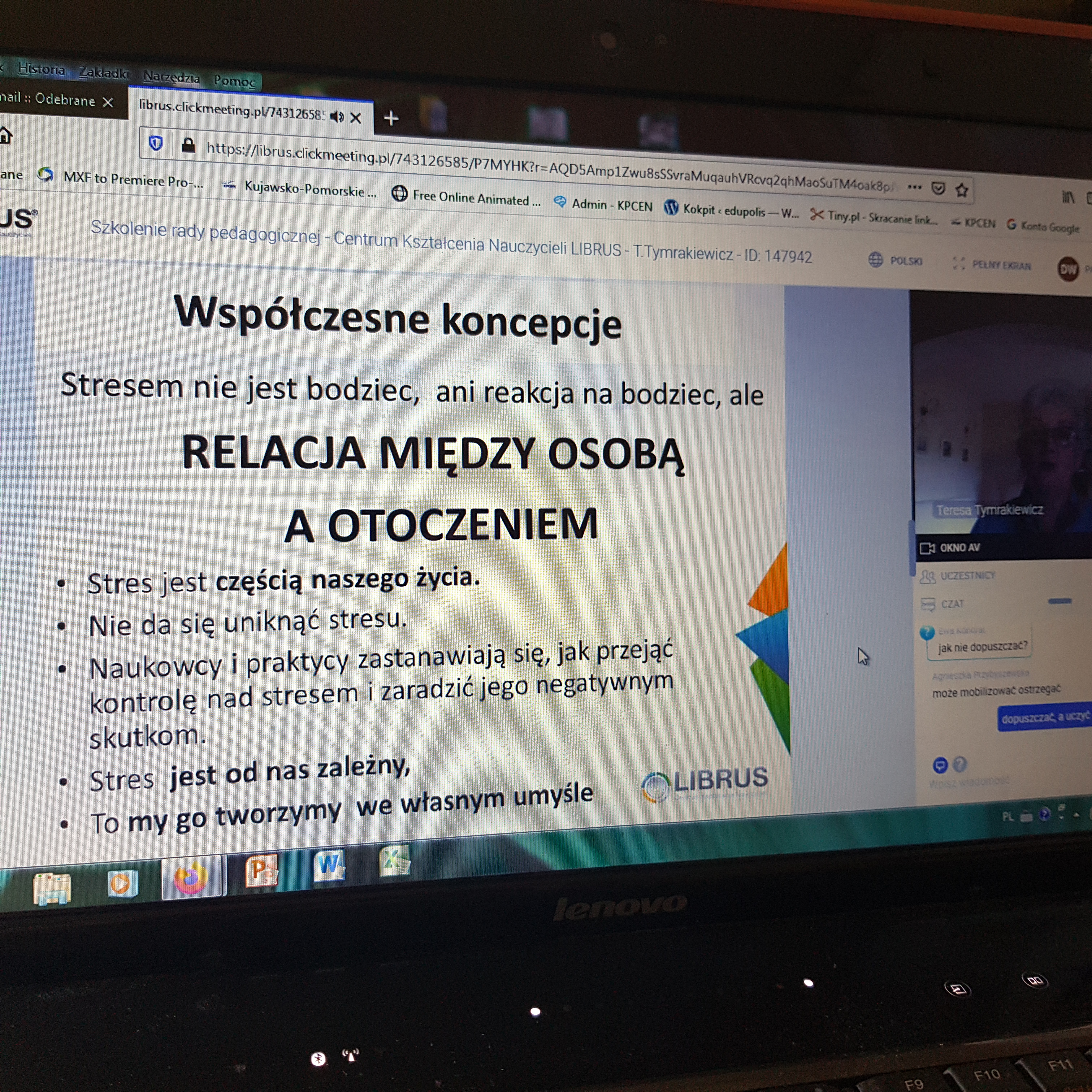
Task: Open the Admin - KPCEN bookmark
Action: [603, 204]
